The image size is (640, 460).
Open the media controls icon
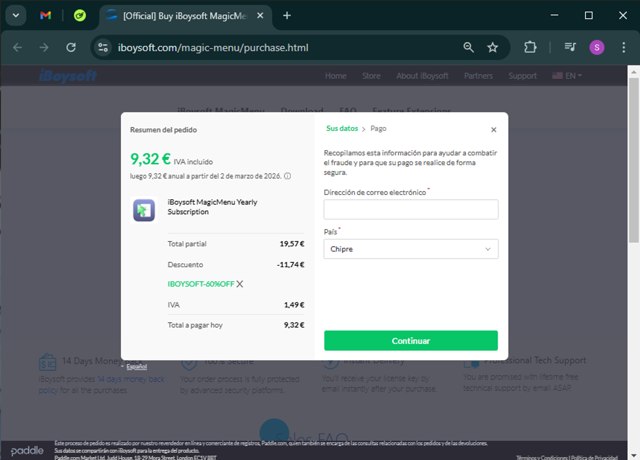570,48
